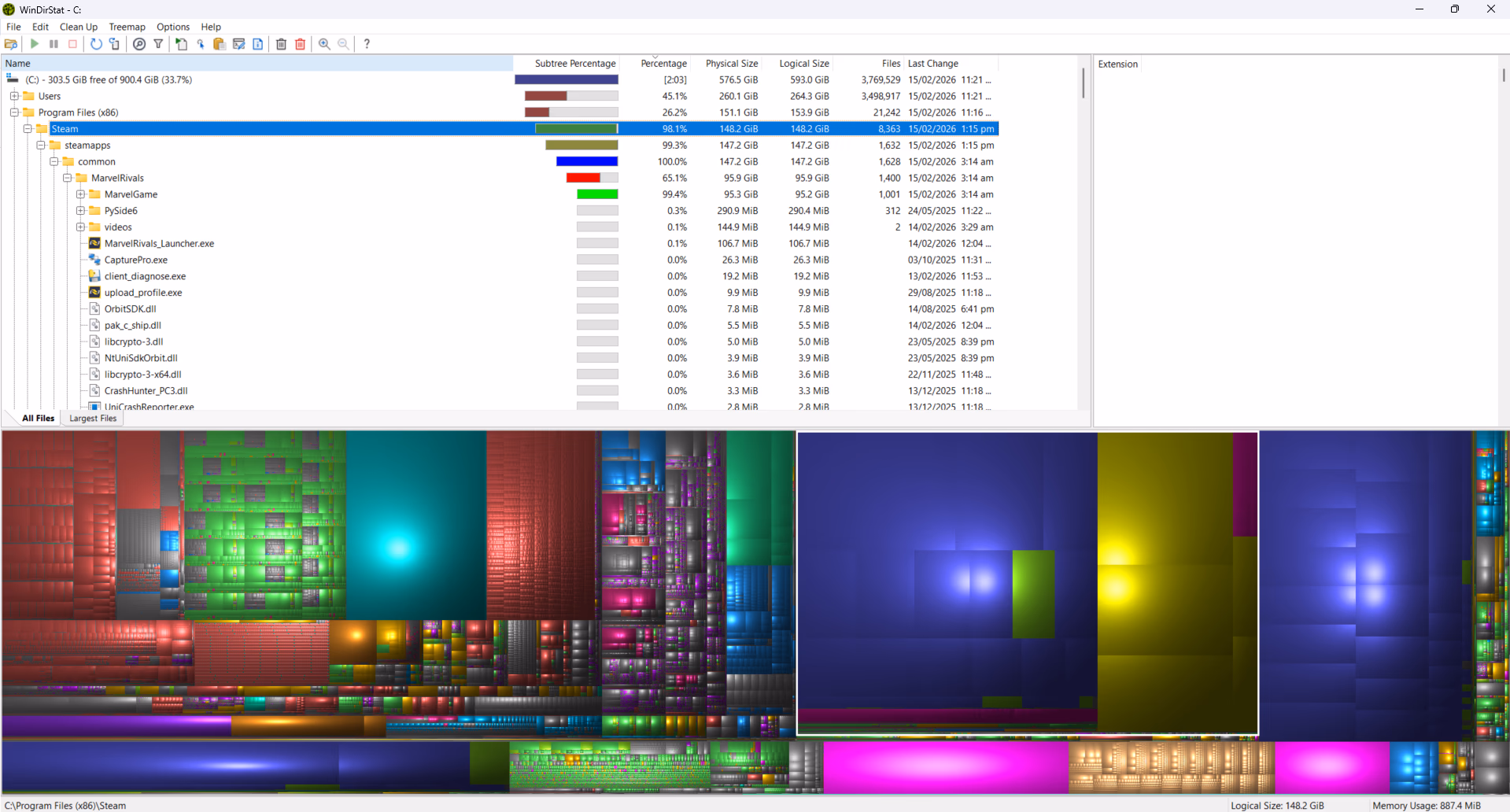
Task: Select a new drive to scan
Action: tap(11, 44)
